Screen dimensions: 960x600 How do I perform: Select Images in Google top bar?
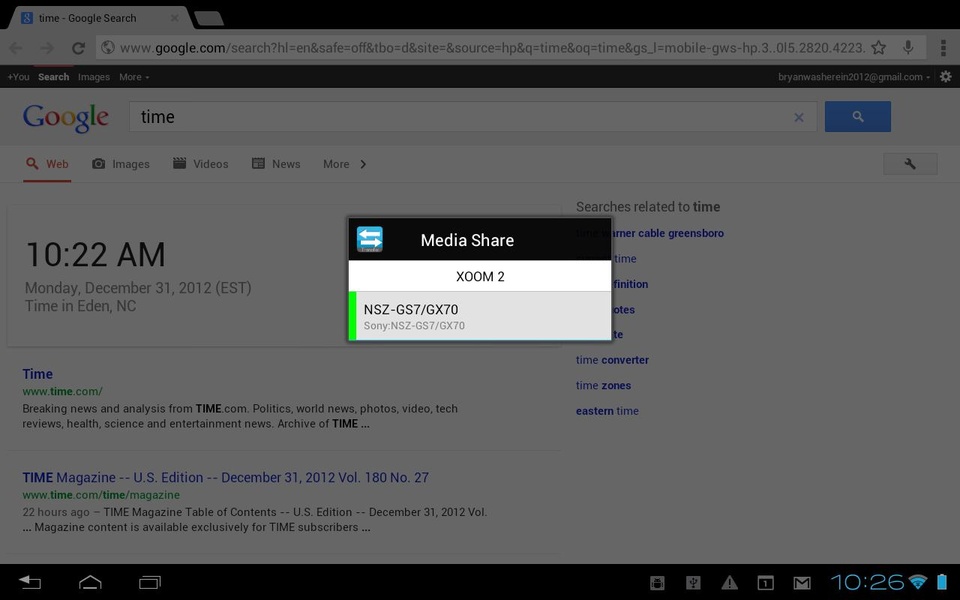click(94, 77)
